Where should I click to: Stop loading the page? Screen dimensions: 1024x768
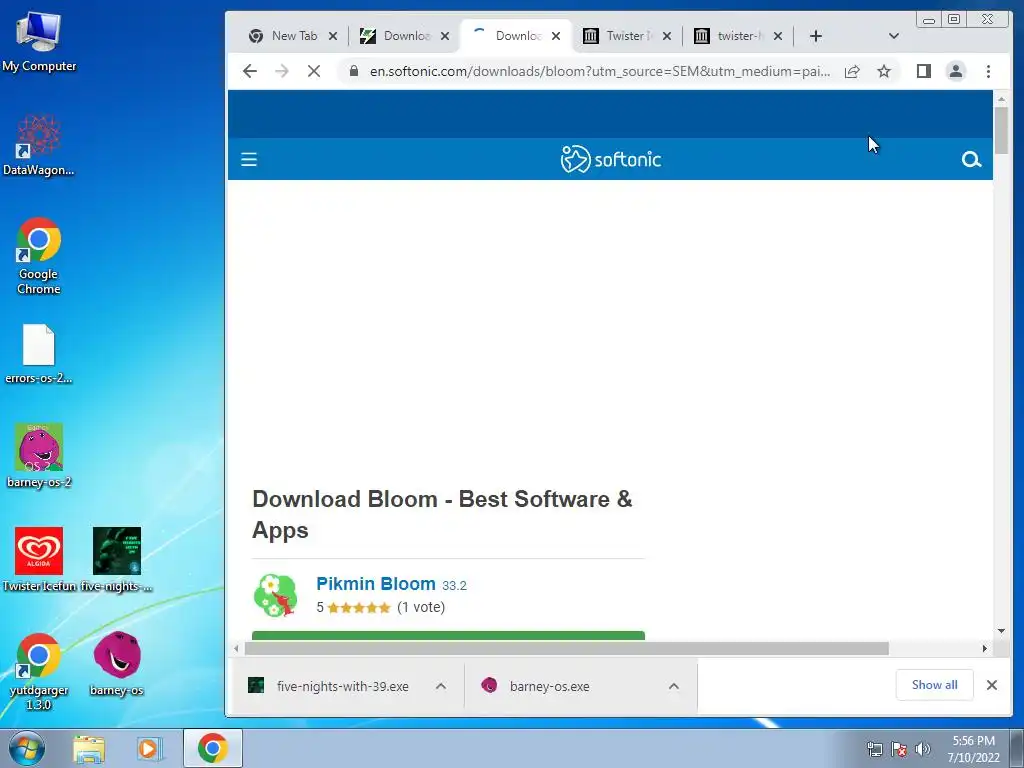[314, 71]
